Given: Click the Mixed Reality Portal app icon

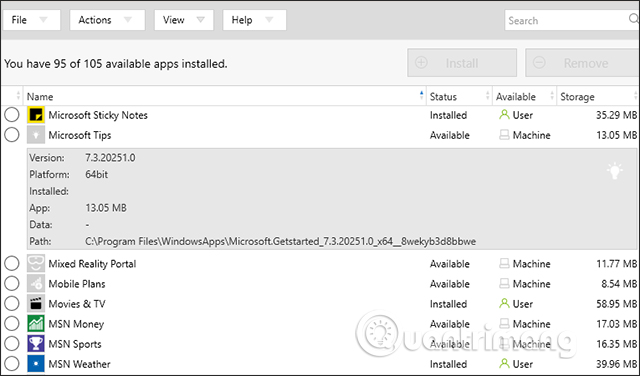Looking at the screenshot, I should [36, 264].
